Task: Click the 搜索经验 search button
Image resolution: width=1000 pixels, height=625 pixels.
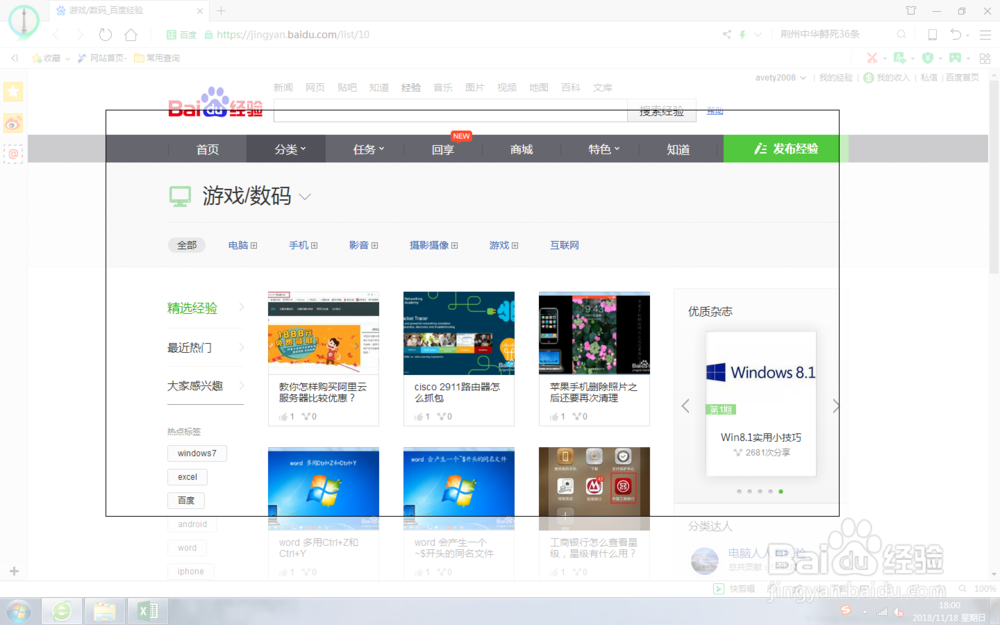Action: point(661,110)
